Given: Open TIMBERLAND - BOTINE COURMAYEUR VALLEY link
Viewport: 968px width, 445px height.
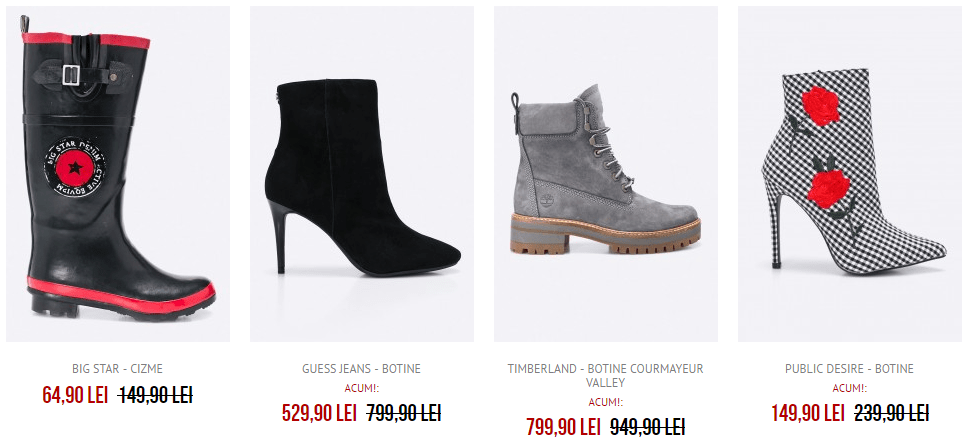Looking at the screenshot, I should (x=606, y=376).
